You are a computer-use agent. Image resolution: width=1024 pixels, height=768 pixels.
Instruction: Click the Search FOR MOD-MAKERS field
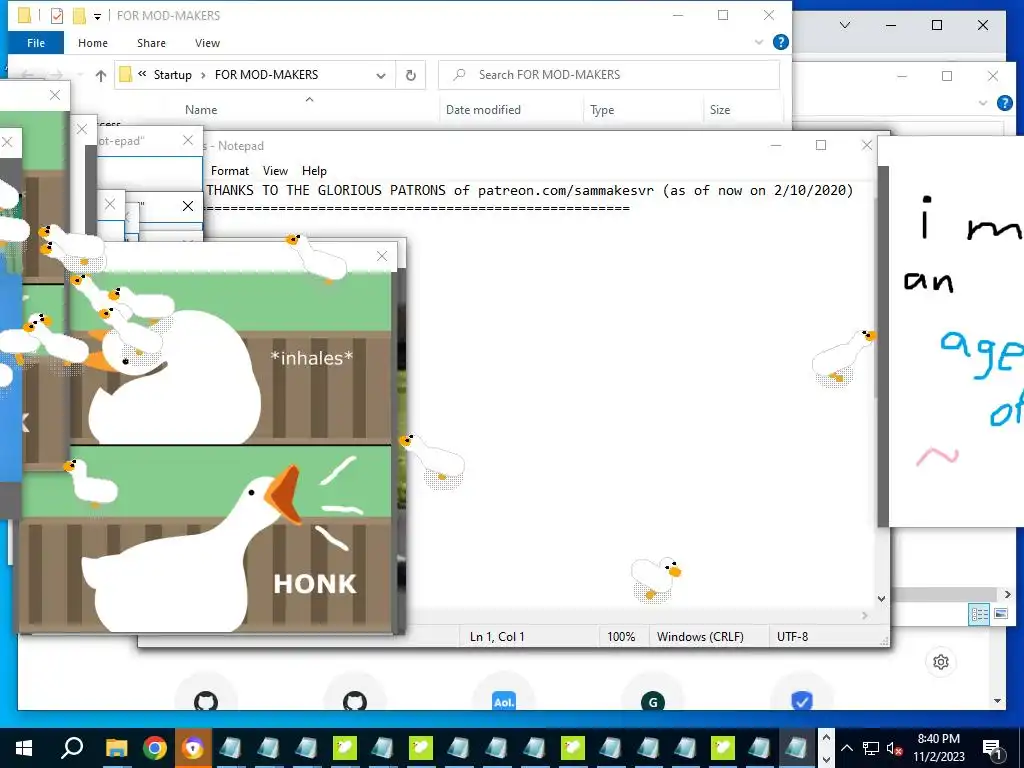pyautogui.click(x=609, y=74)
